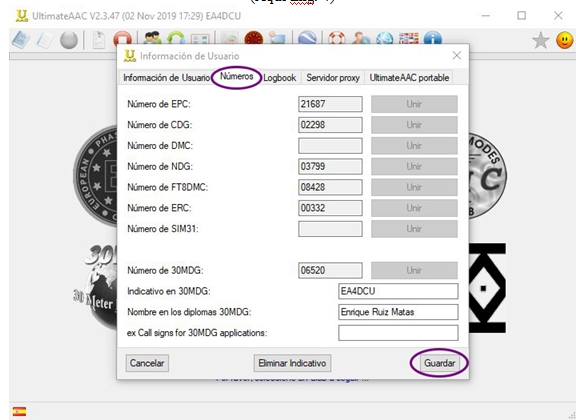
Task: Click the Spanish flag in status bar
Action: 19,412
